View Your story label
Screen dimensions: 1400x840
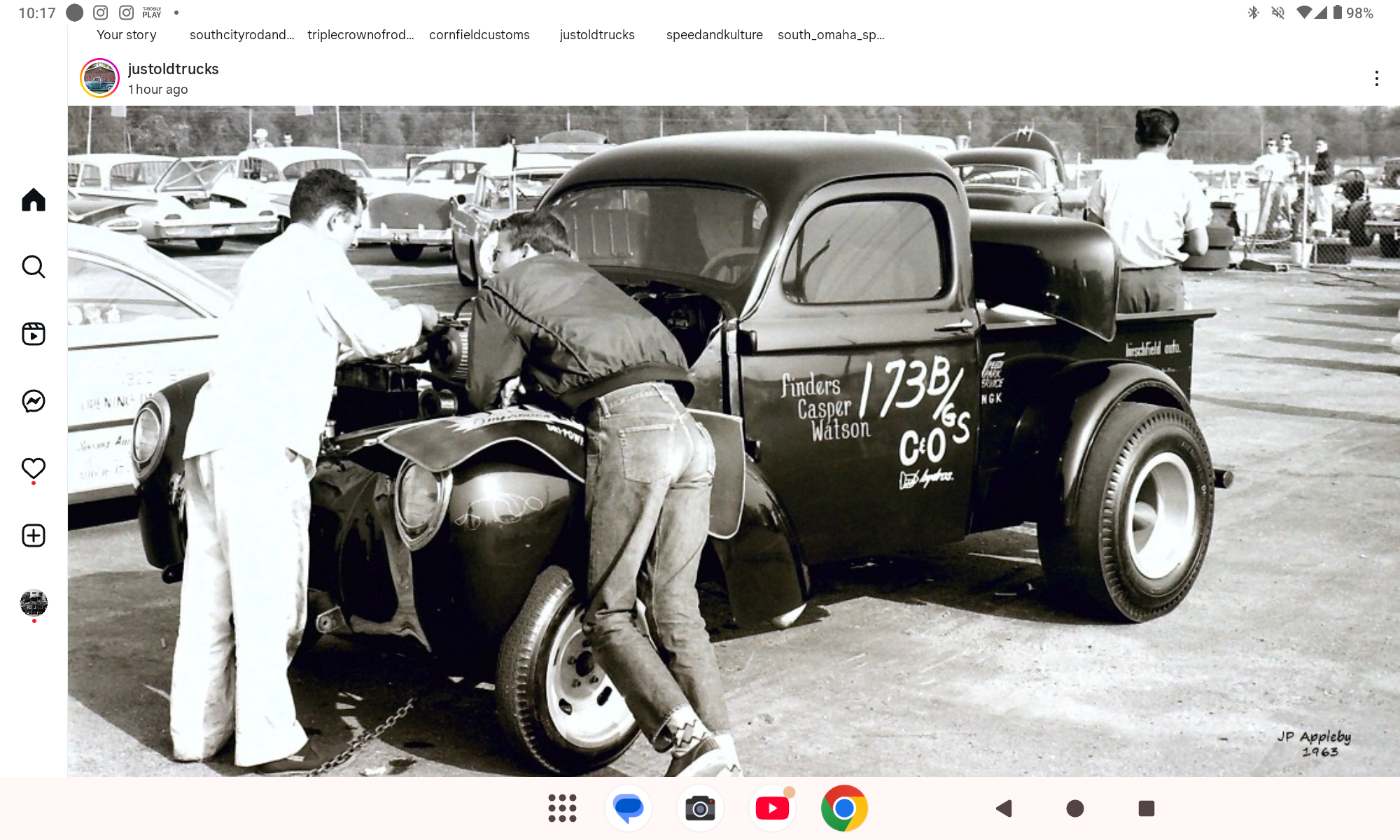point(126,35)
